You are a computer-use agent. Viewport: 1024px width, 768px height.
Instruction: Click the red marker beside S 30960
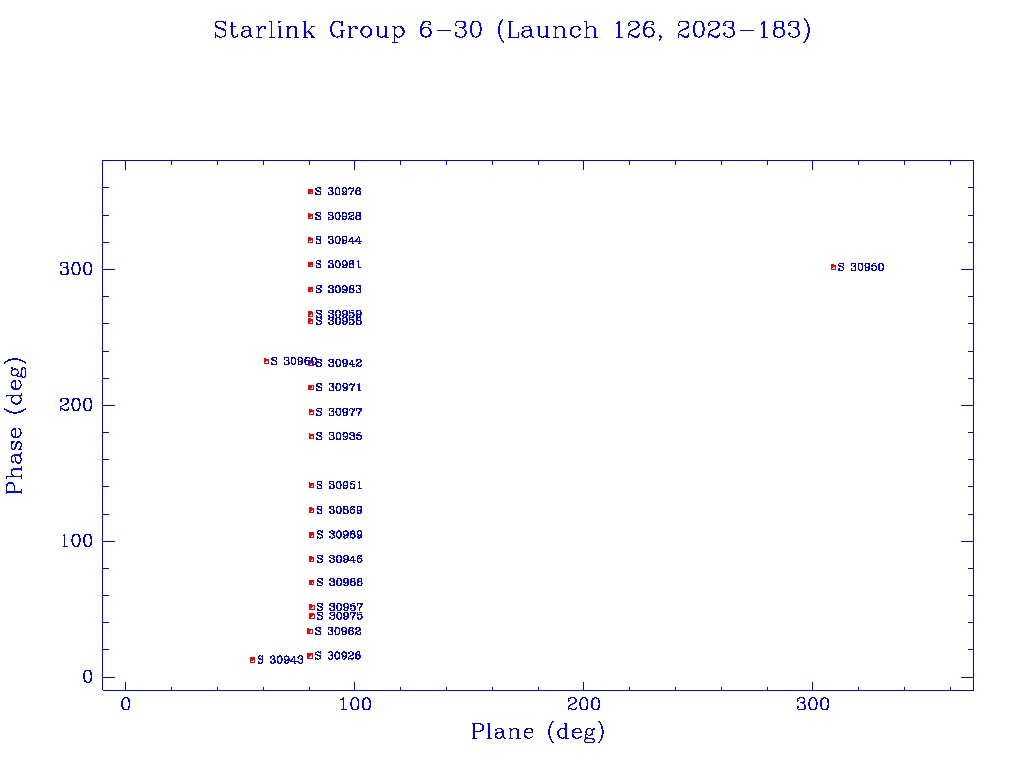[266, 361]
